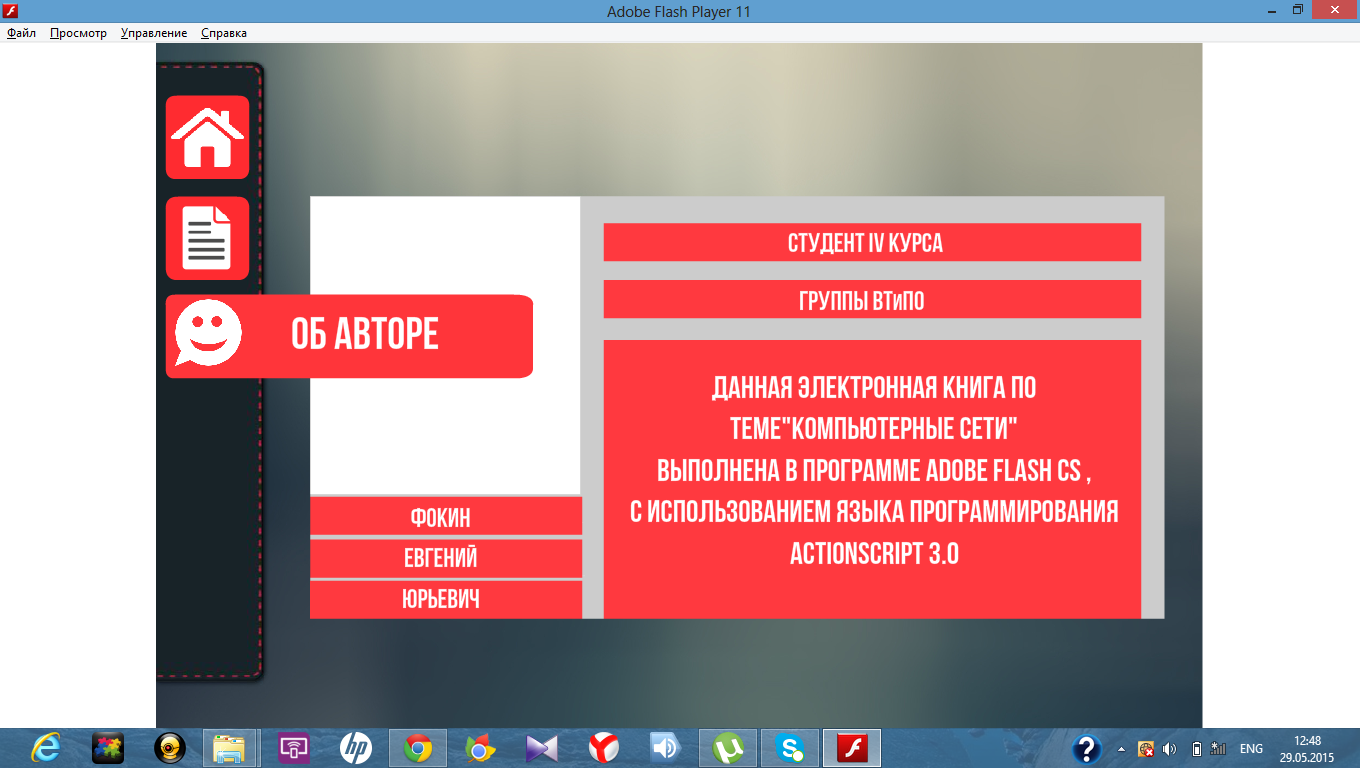Click the ЕВГЕНИЙ name label

(x=445, y=558)
